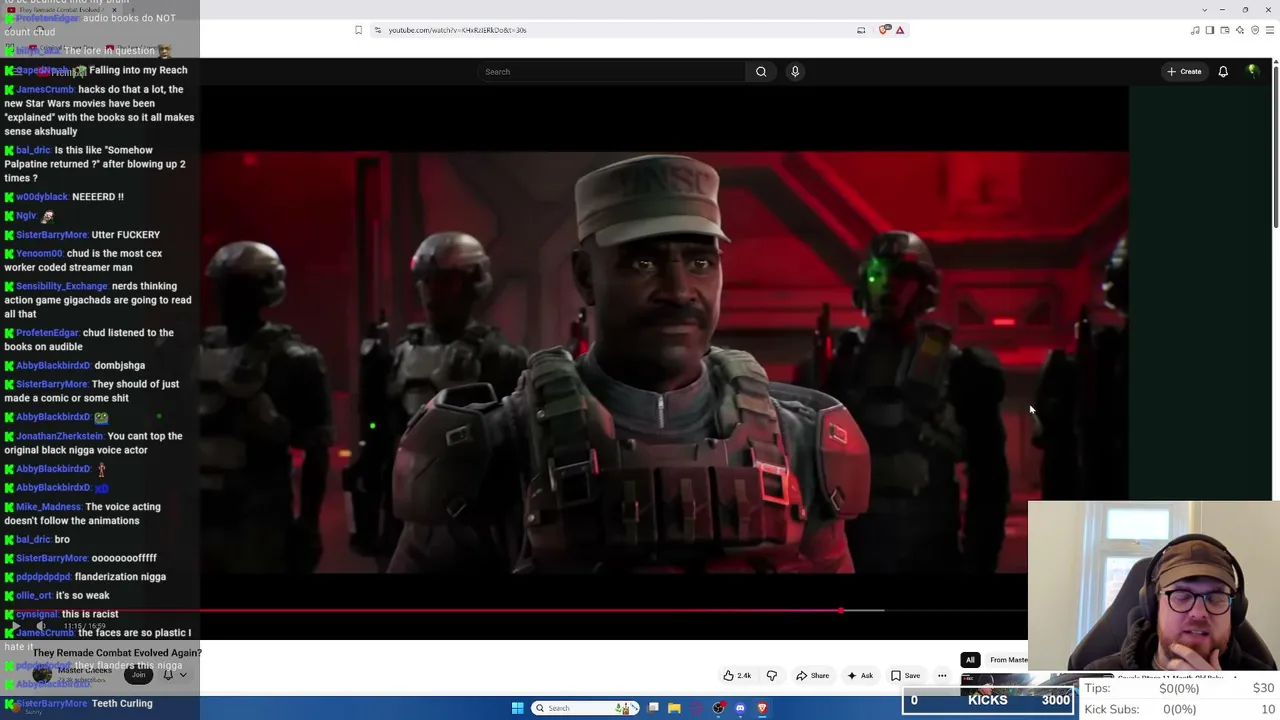Click the video progress scrubber dot
The width and height of the screenshot is (1280, 720).
tap(841, 610)
